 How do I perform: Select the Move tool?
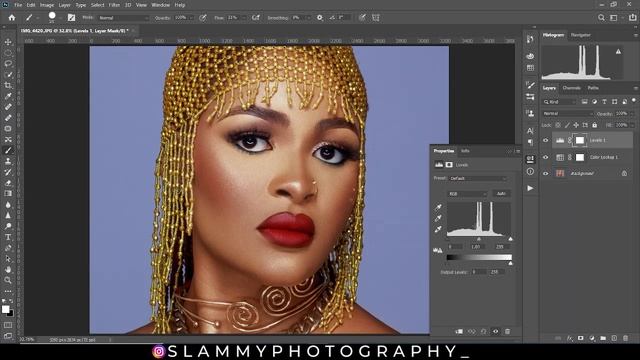pyautogui.click(x=8, y=42)
